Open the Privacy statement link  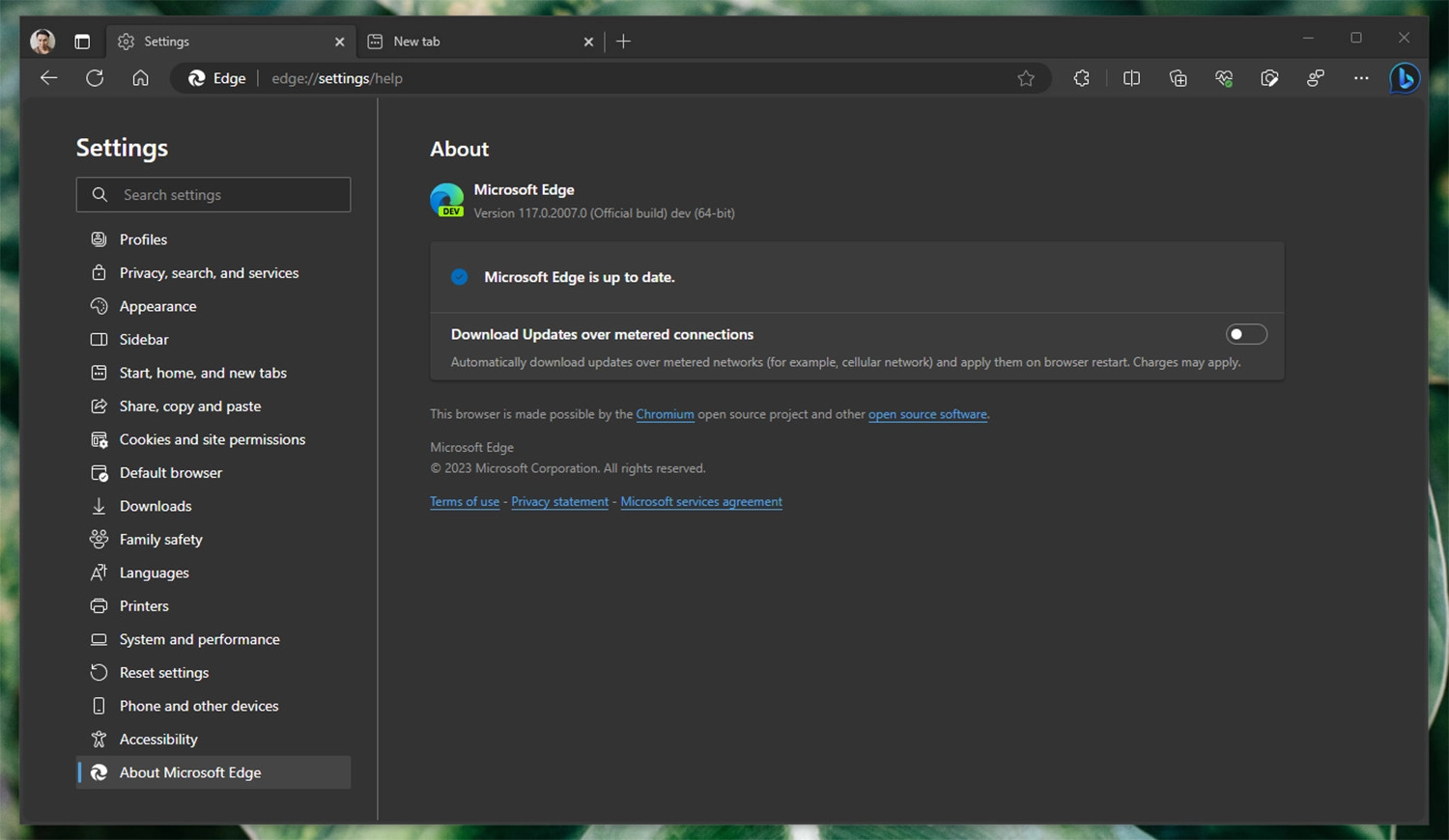(x=560, y=502)
